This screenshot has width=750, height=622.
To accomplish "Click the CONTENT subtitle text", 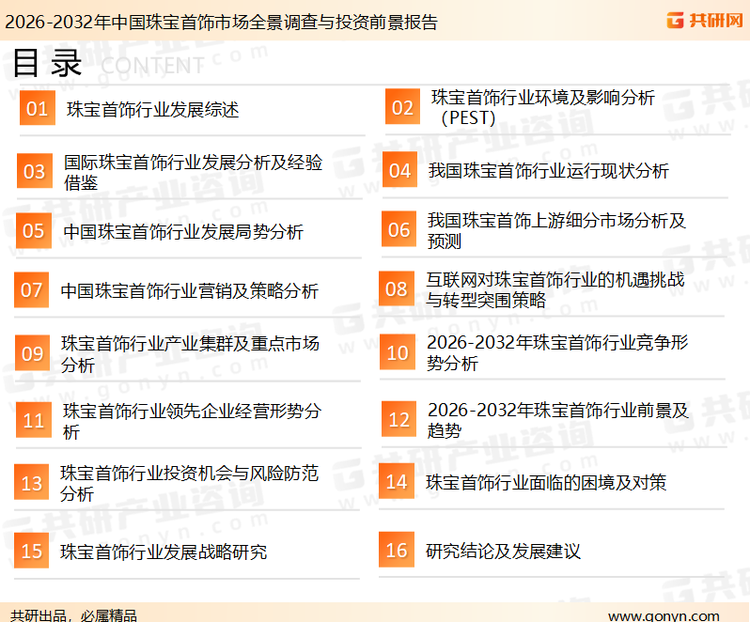I will click(x=153, y=66).
